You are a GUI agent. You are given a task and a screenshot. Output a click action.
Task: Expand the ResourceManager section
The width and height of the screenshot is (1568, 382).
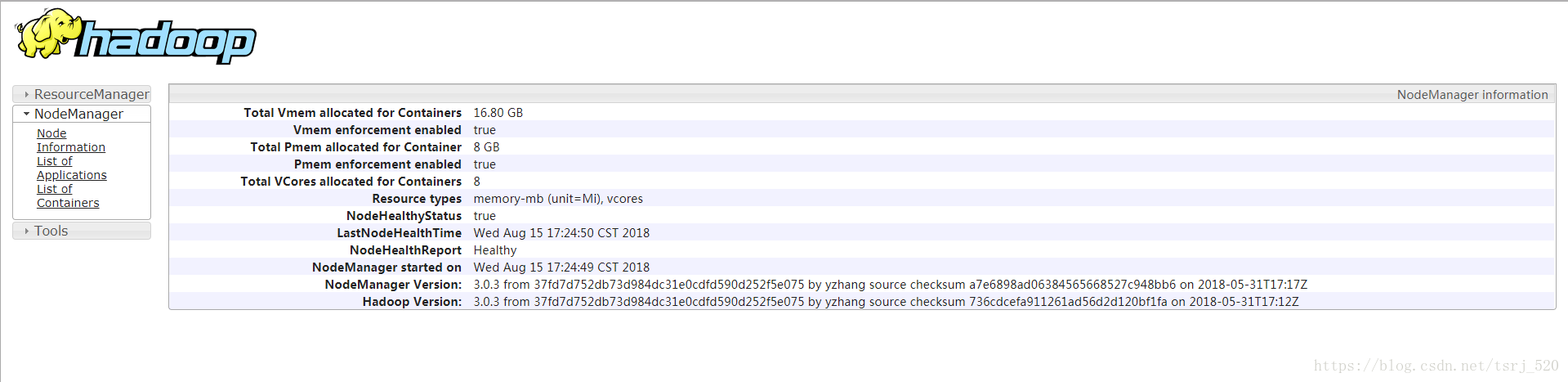point(82,94)
